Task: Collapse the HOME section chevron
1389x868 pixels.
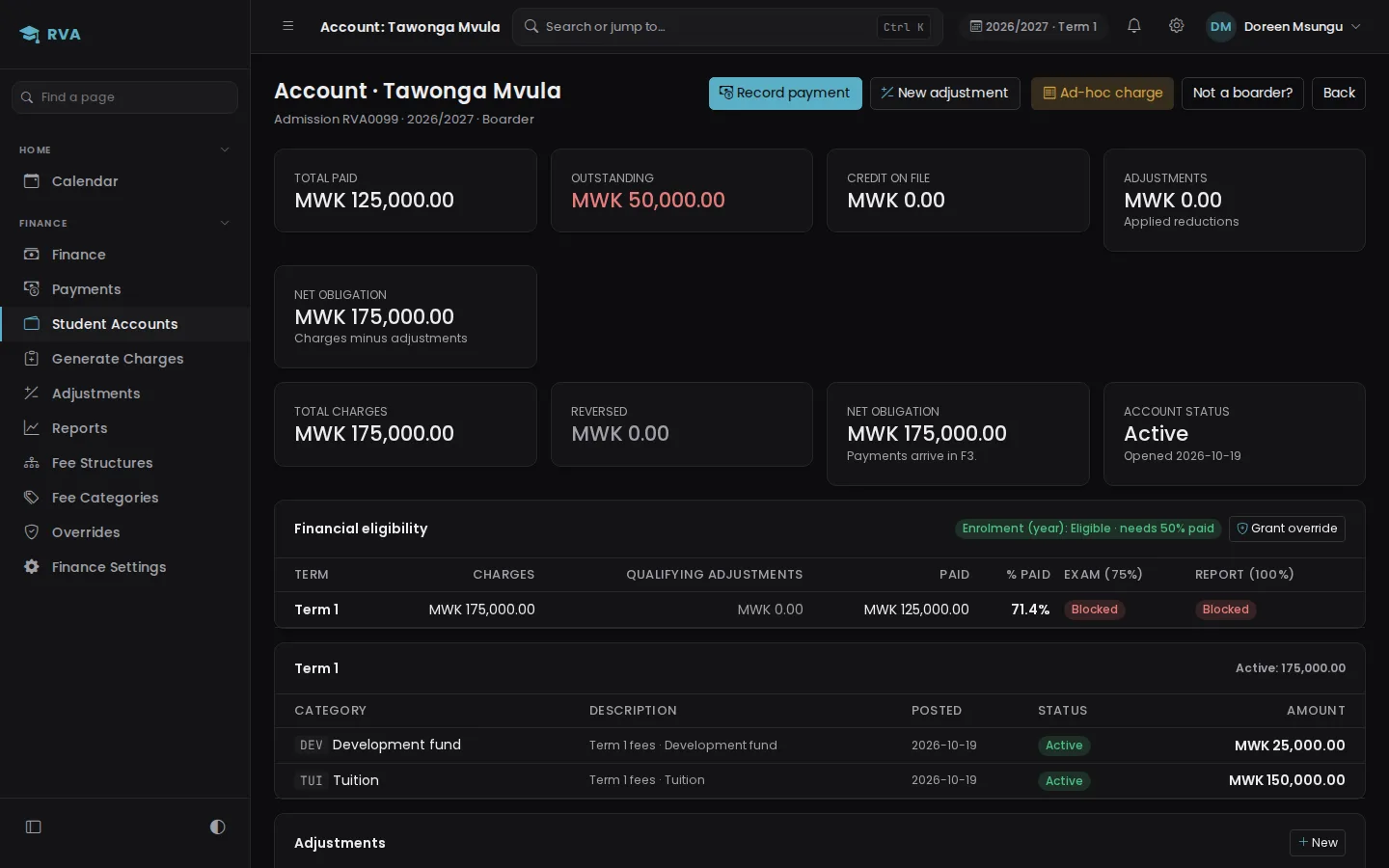Action: pos(225,149)
